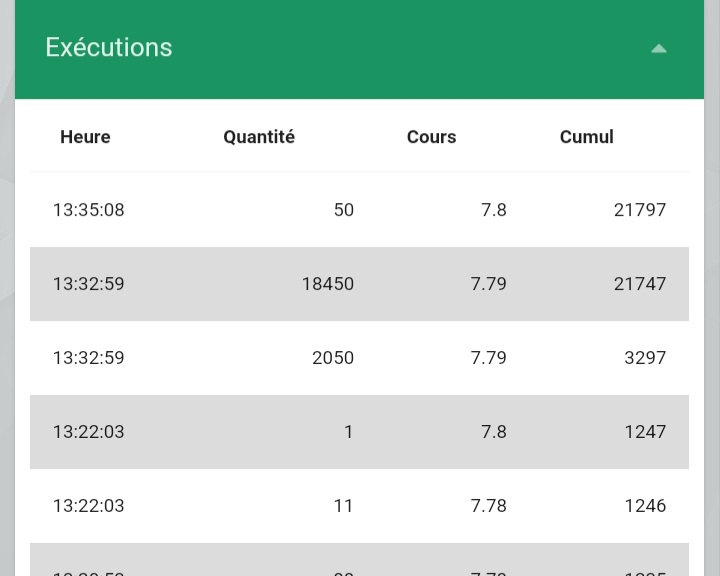Click cumul value 21747
The height and width of the screenshot is (576, 720).
pos(640,284)
